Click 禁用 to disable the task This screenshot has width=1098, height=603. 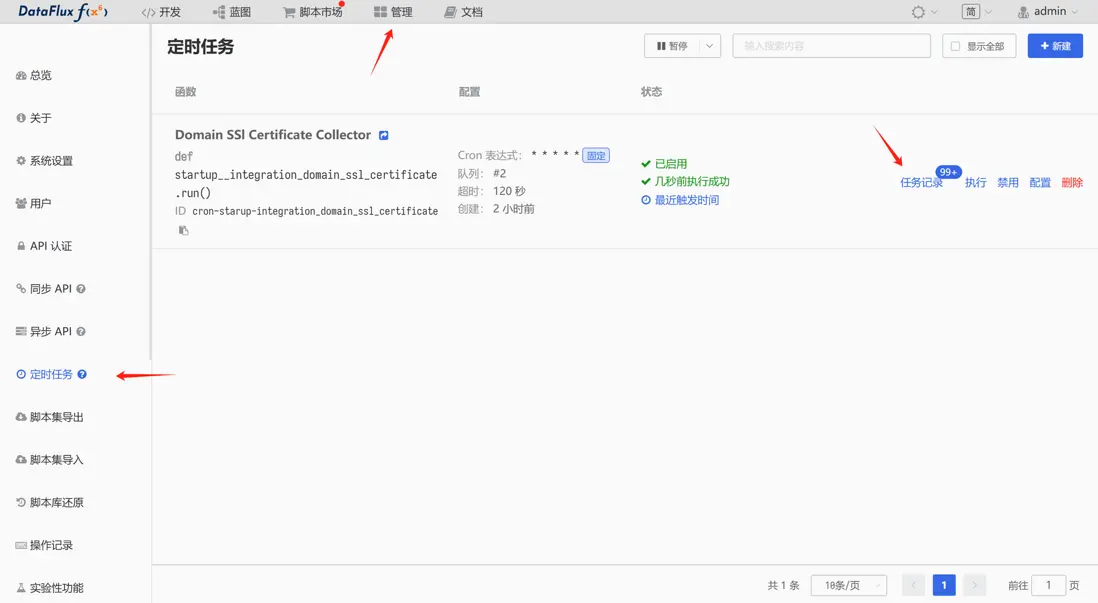click(1008, 183)
